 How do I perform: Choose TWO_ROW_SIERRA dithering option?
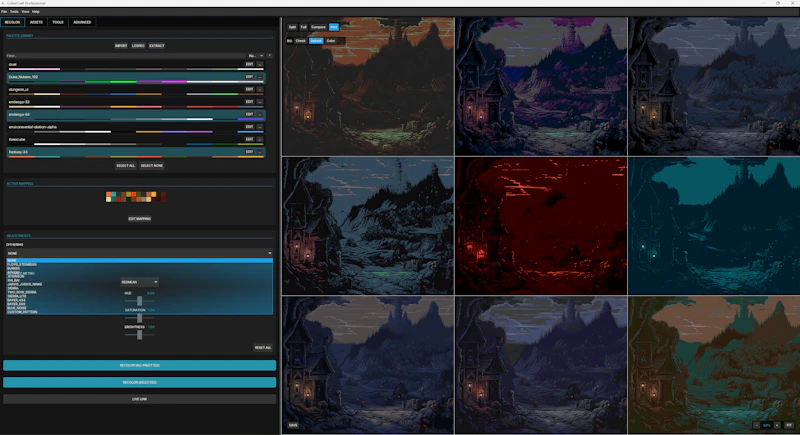click(x=139, y=292)
